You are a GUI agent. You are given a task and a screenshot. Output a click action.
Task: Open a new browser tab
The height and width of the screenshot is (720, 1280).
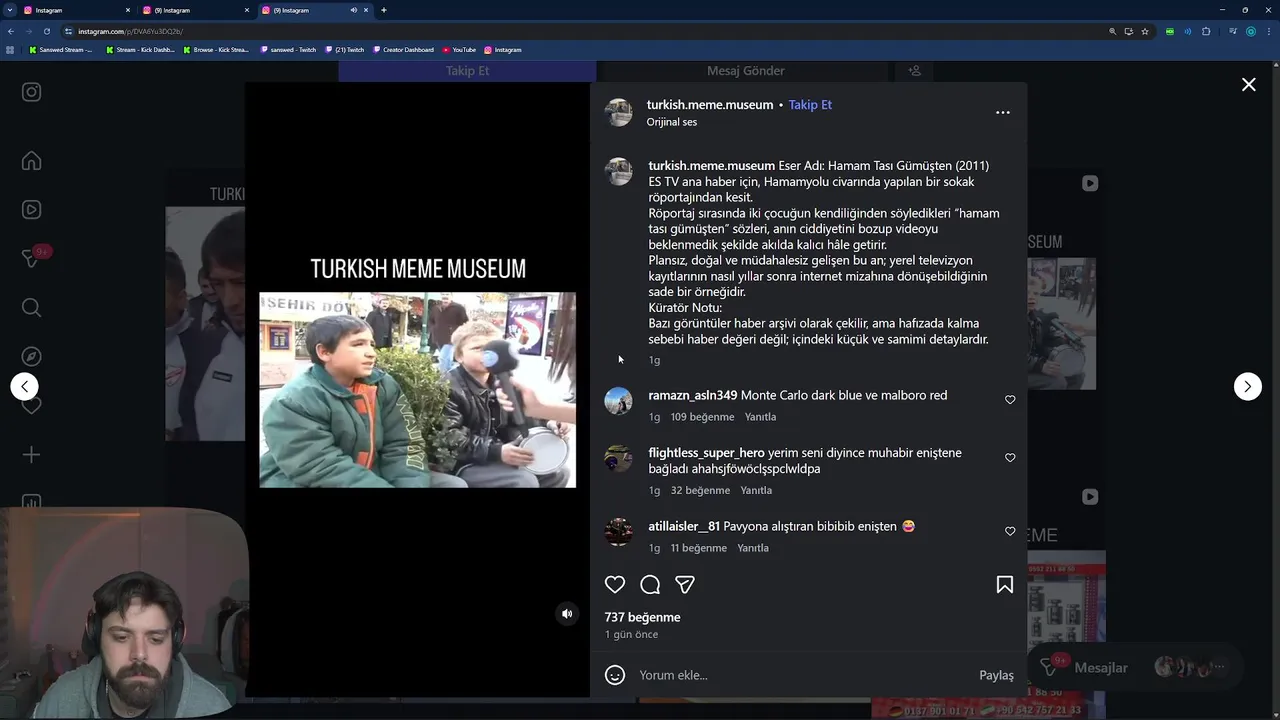(383, 10)
